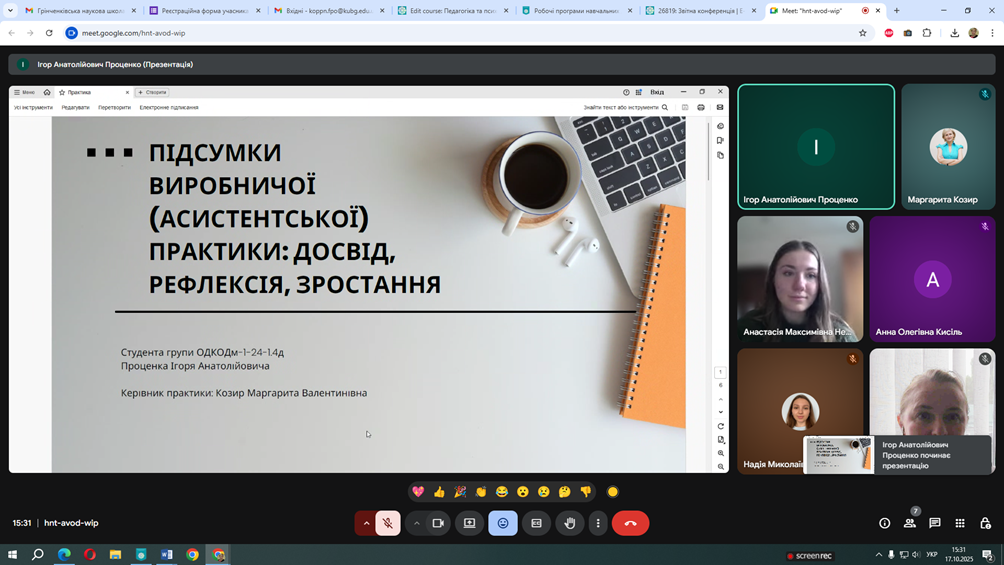Screen dimensions: 1004x565
Task: Open more options three-dot menu
Action: click(x=598, y=523)
